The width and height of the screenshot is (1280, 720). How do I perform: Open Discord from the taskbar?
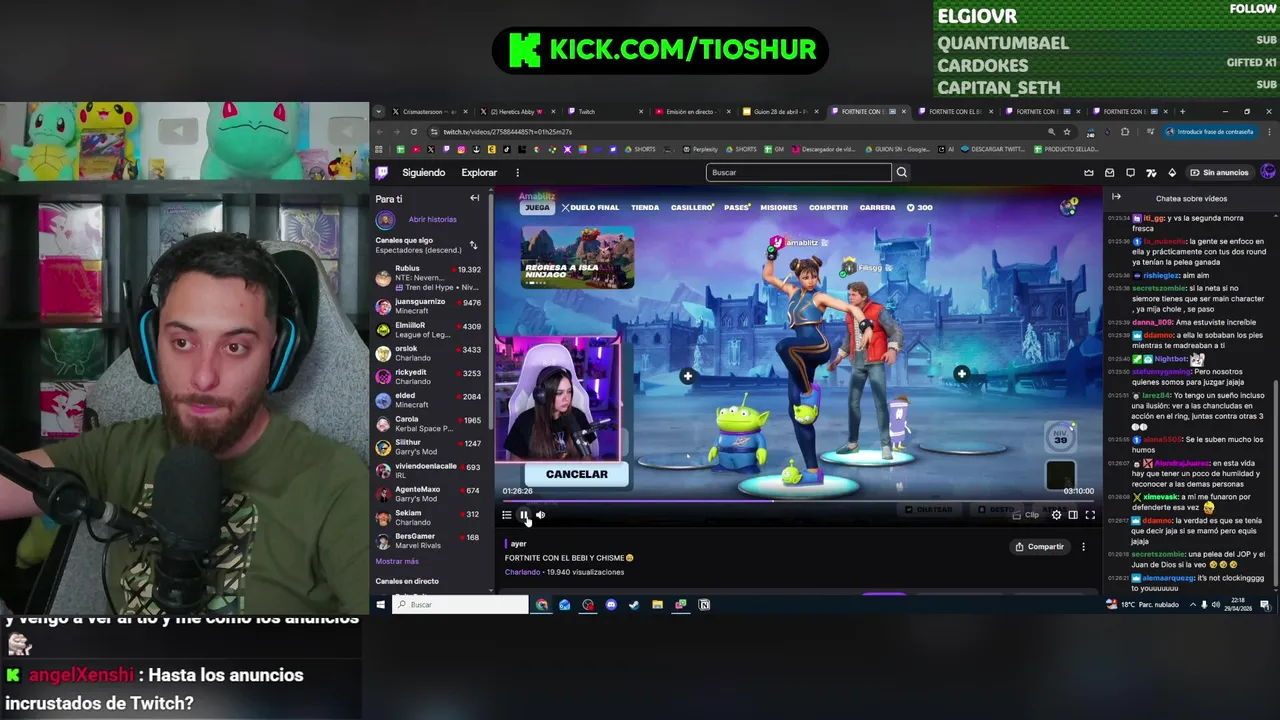click(611, 604)
